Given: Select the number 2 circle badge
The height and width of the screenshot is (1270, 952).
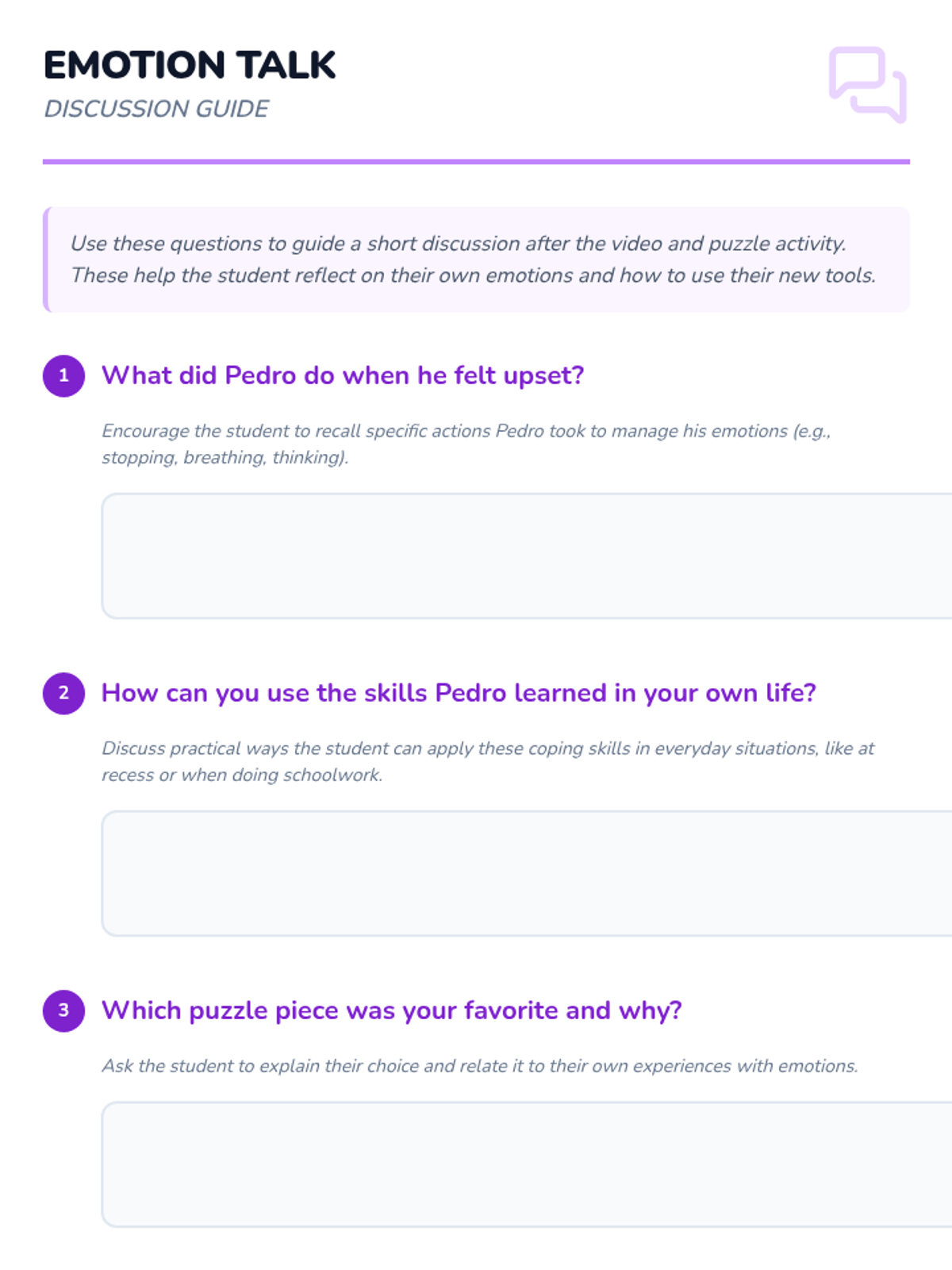Looking at the screenshot, I should (x=63, y=693).
